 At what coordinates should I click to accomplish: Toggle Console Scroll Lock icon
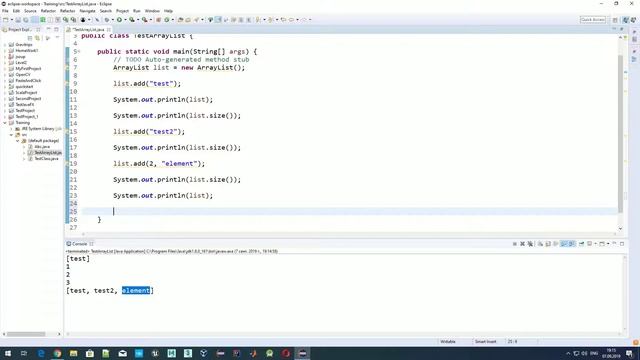tap(548, 244)
